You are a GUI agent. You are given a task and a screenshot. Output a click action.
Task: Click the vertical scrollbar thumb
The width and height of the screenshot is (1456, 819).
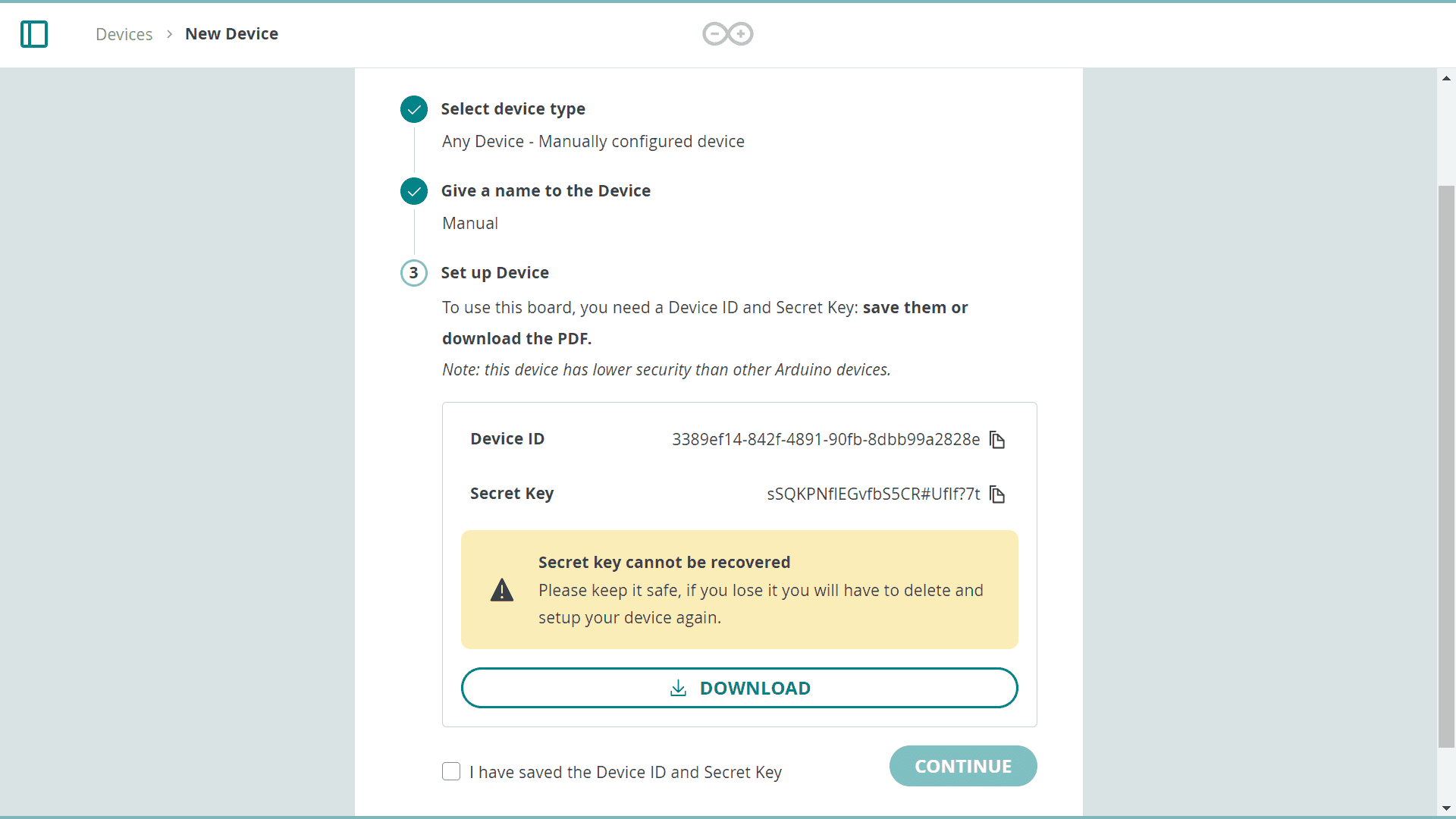pyautogui.click(x=1446, y=466)
